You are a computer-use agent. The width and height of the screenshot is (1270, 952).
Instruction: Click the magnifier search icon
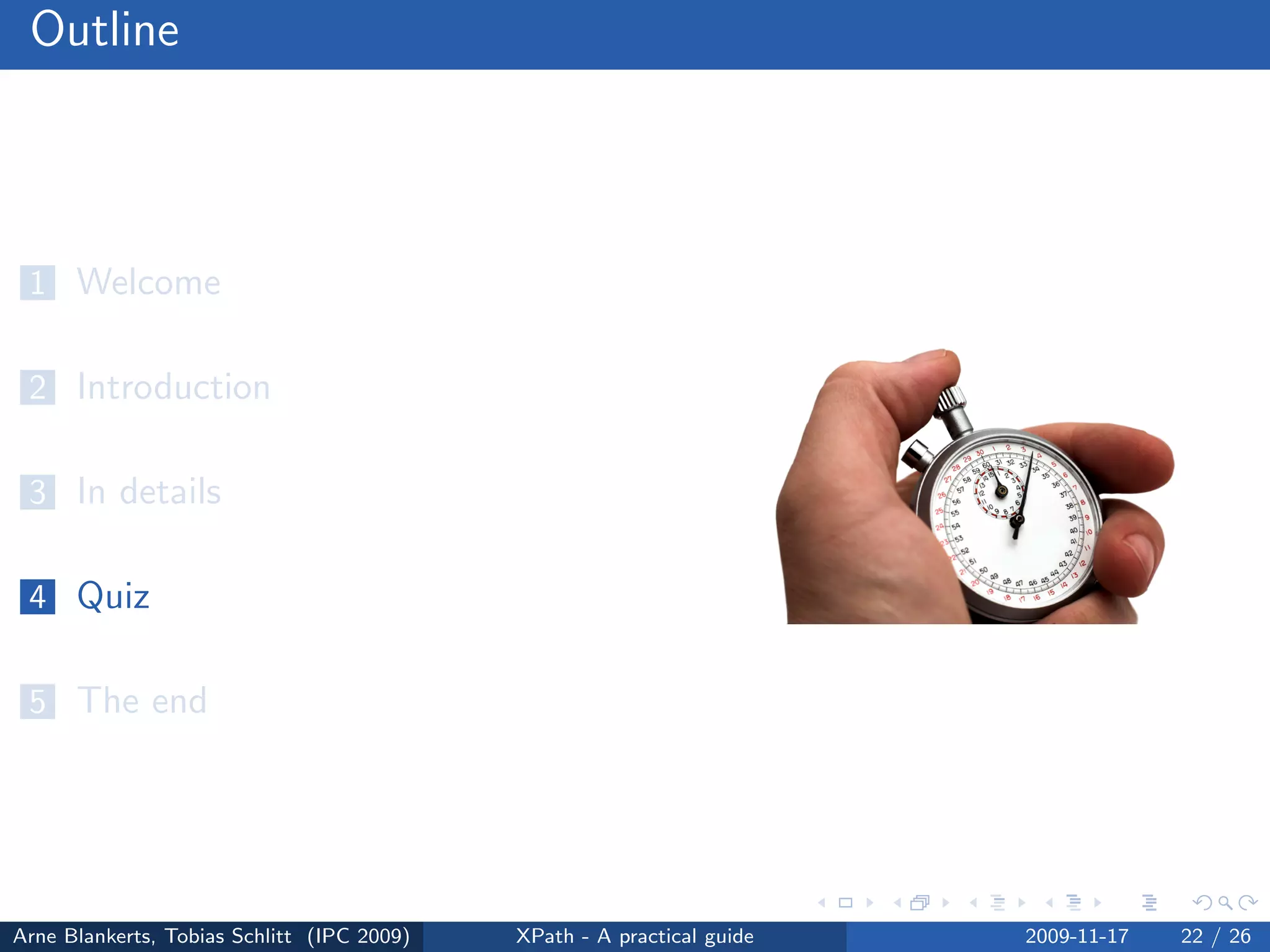(x=1225, y=903)
